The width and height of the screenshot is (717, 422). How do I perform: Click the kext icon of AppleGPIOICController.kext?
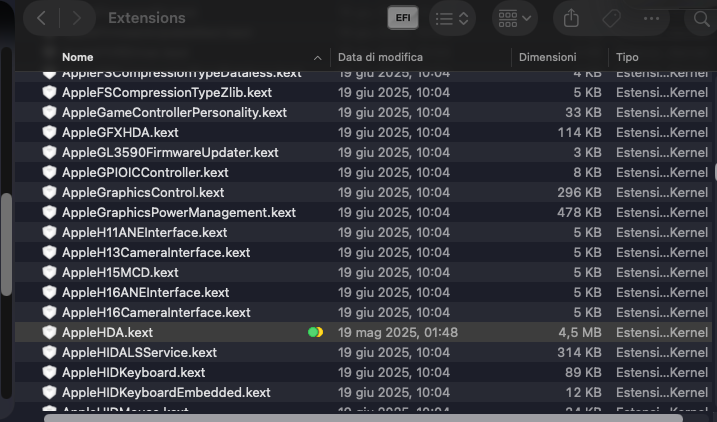pyautogui.click(x=49, y=172)
